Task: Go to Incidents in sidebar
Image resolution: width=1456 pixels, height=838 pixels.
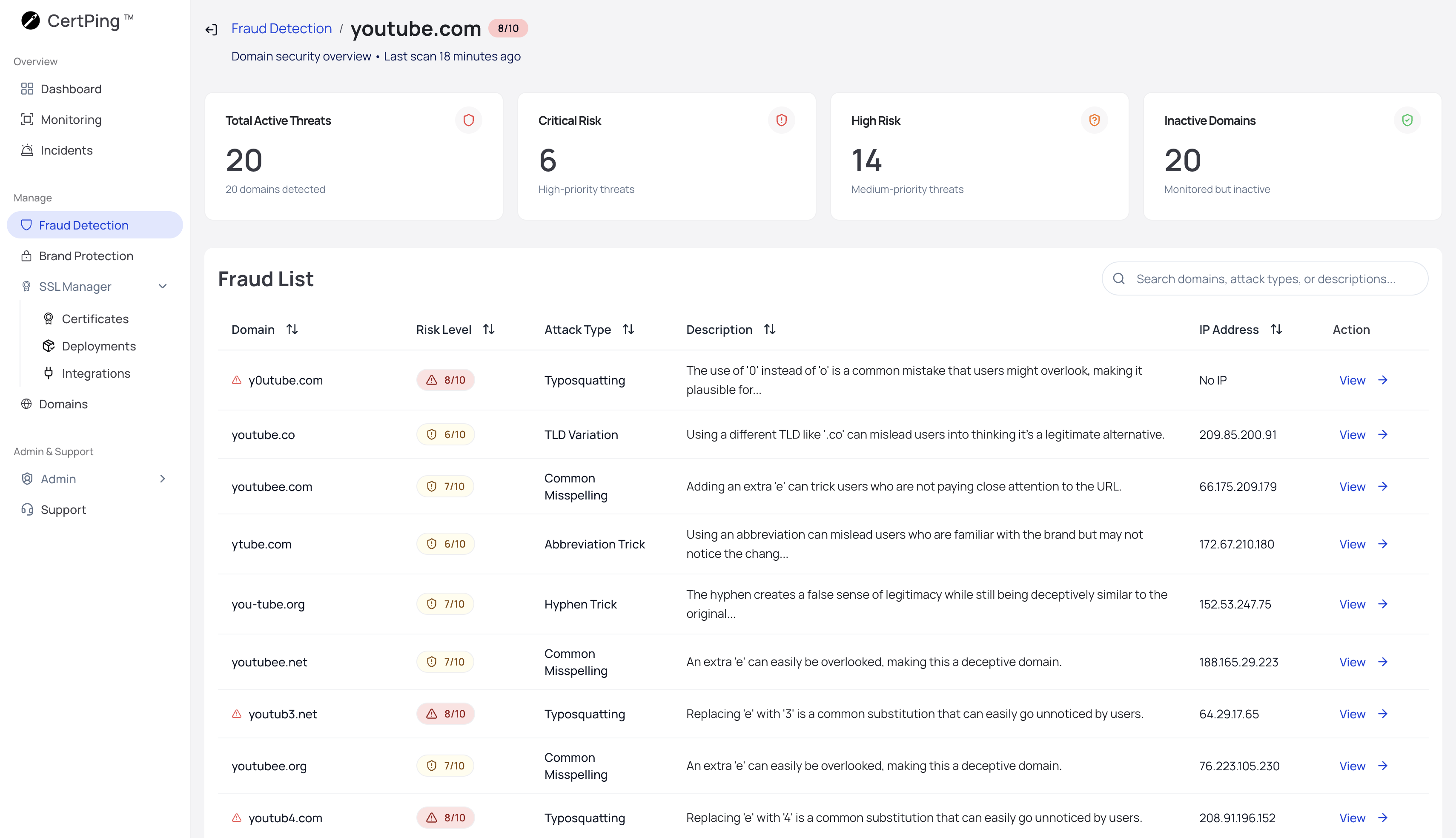Action: pos(67,150)
